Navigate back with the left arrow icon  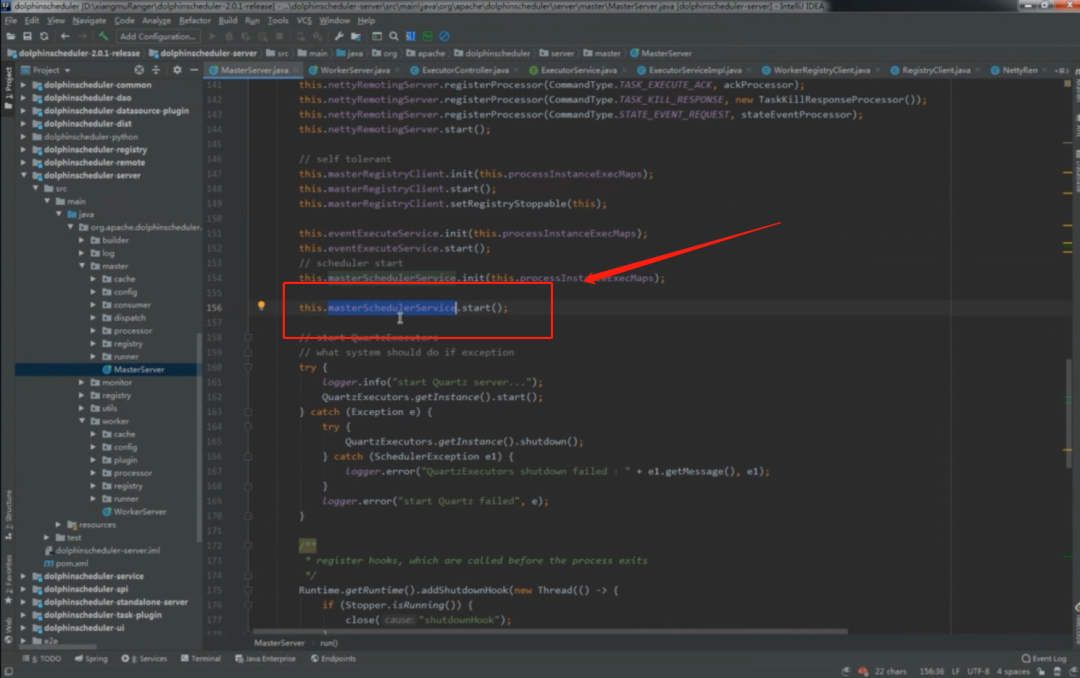tap(65, 37)
